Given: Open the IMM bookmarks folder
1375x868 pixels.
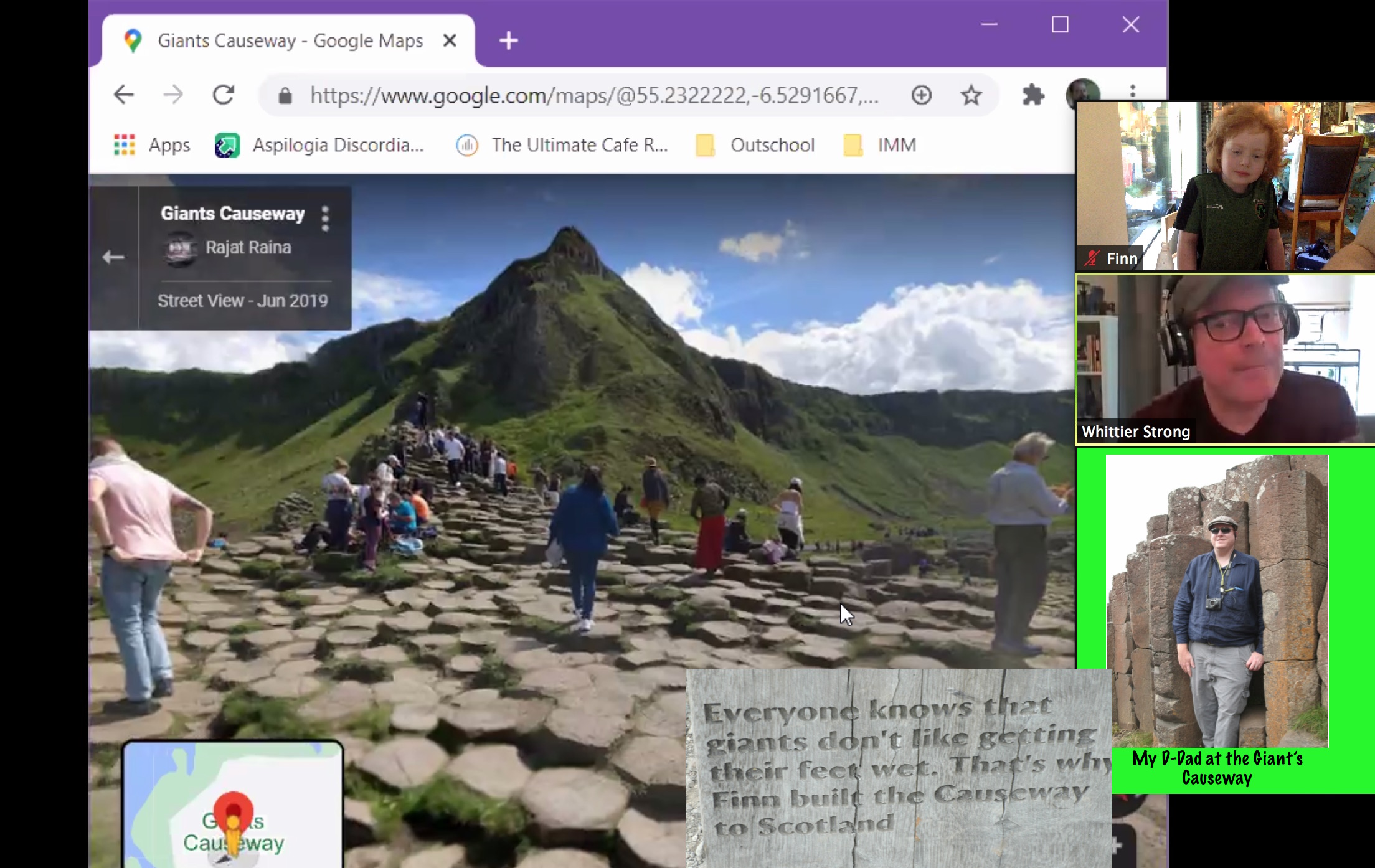Looking at the screenshot, I should pos(880,145).
